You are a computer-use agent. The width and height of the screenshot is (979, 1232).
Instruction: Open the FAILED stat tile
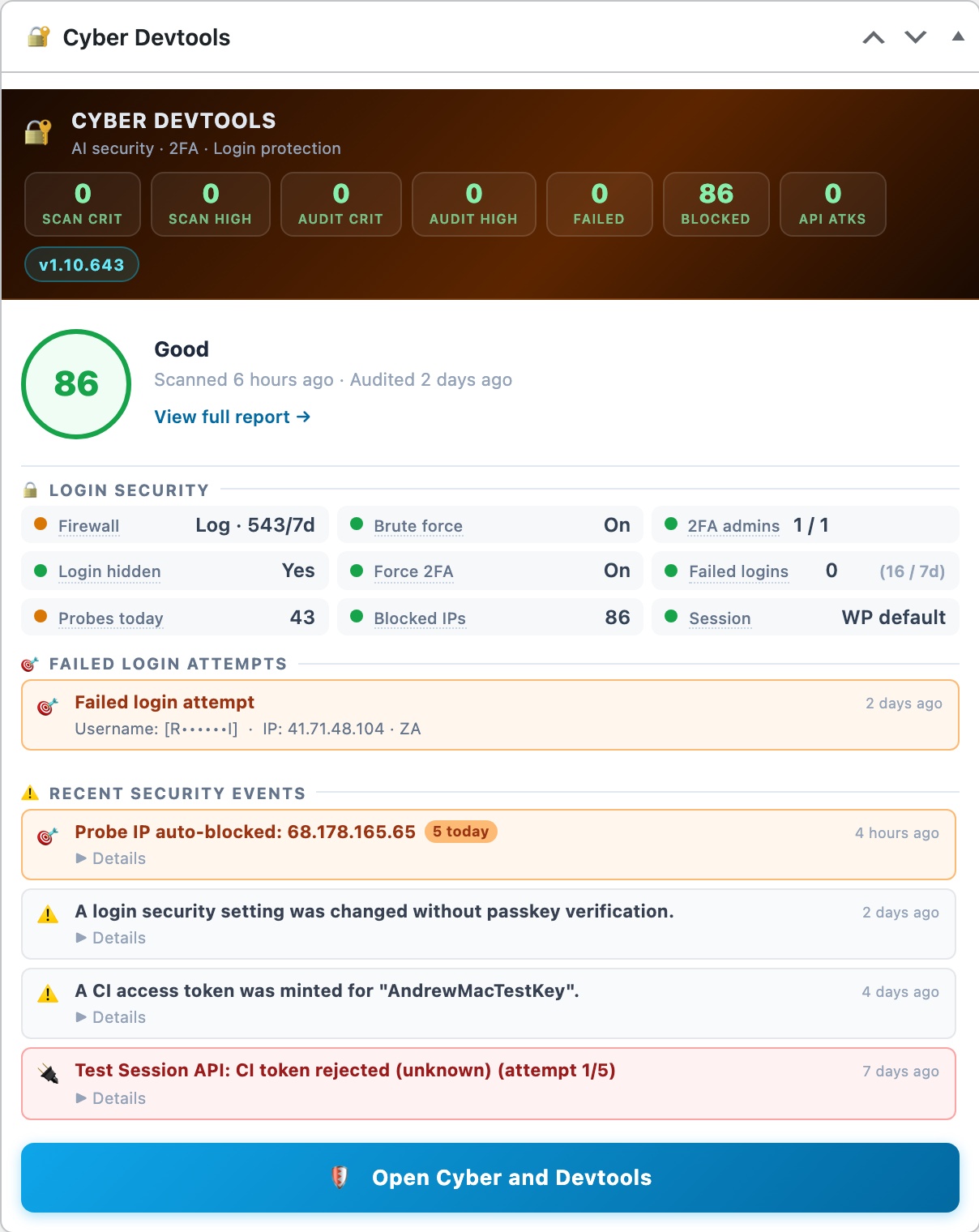(x=600, y=204)
